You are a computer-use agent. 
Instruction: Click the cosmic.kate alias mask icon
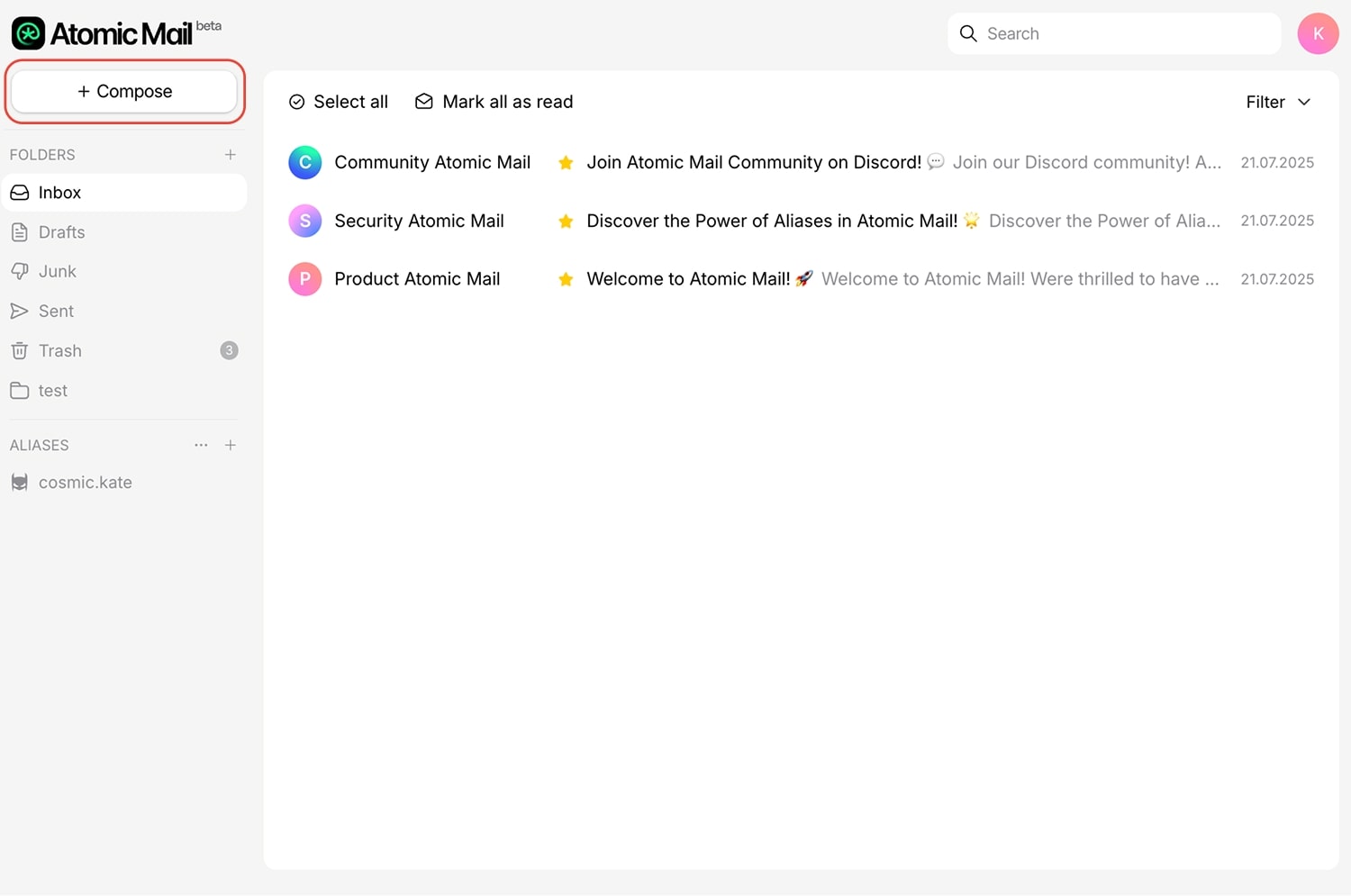tap(19, 483)
